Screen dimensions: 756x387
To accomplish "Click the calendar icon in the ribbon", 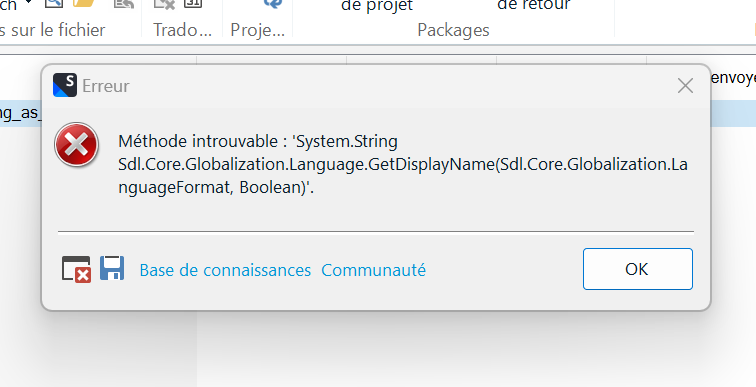I will point(193,4).
